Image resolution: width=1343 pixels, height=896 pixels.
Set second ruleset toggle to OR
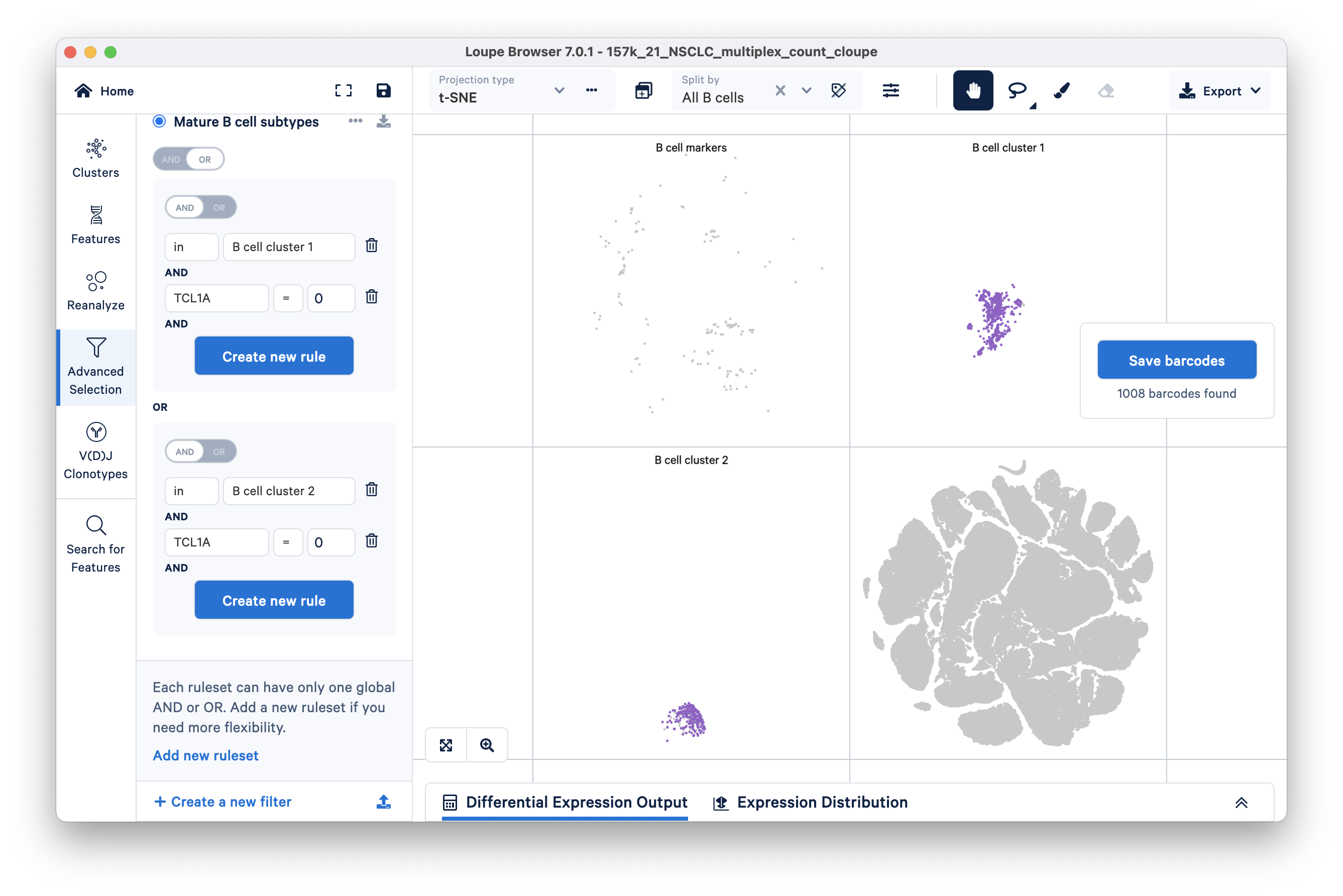[x=219, y=452]
